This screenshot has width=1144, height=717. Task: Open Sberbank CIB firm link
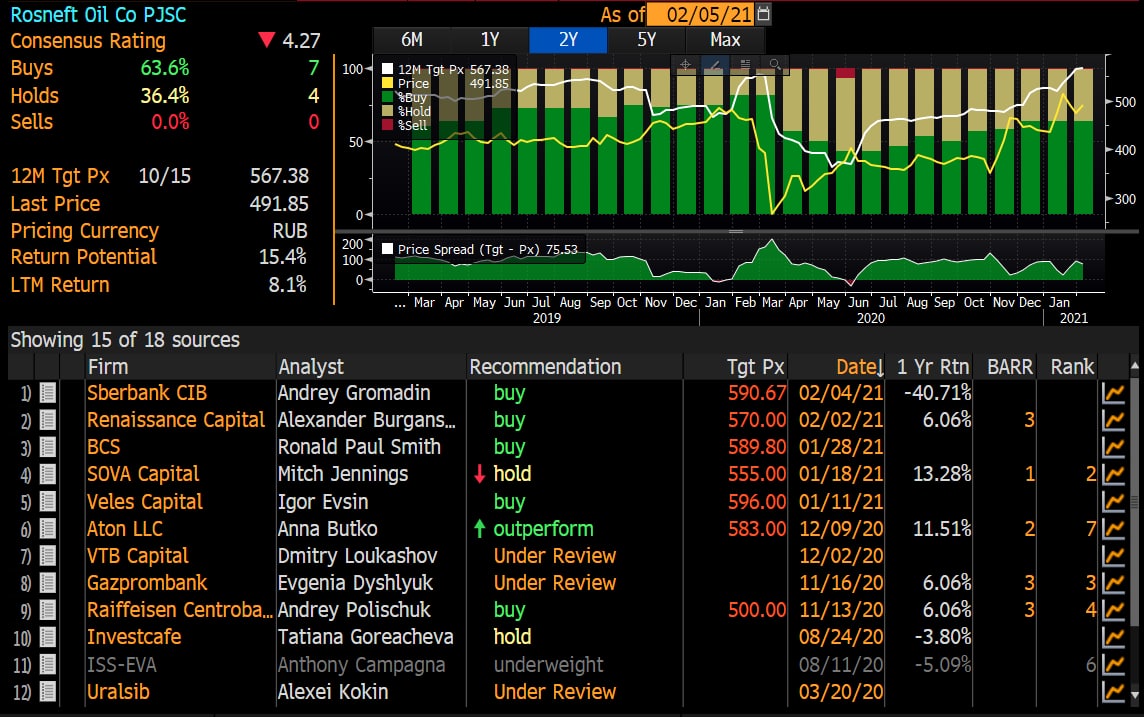[147, 393]
